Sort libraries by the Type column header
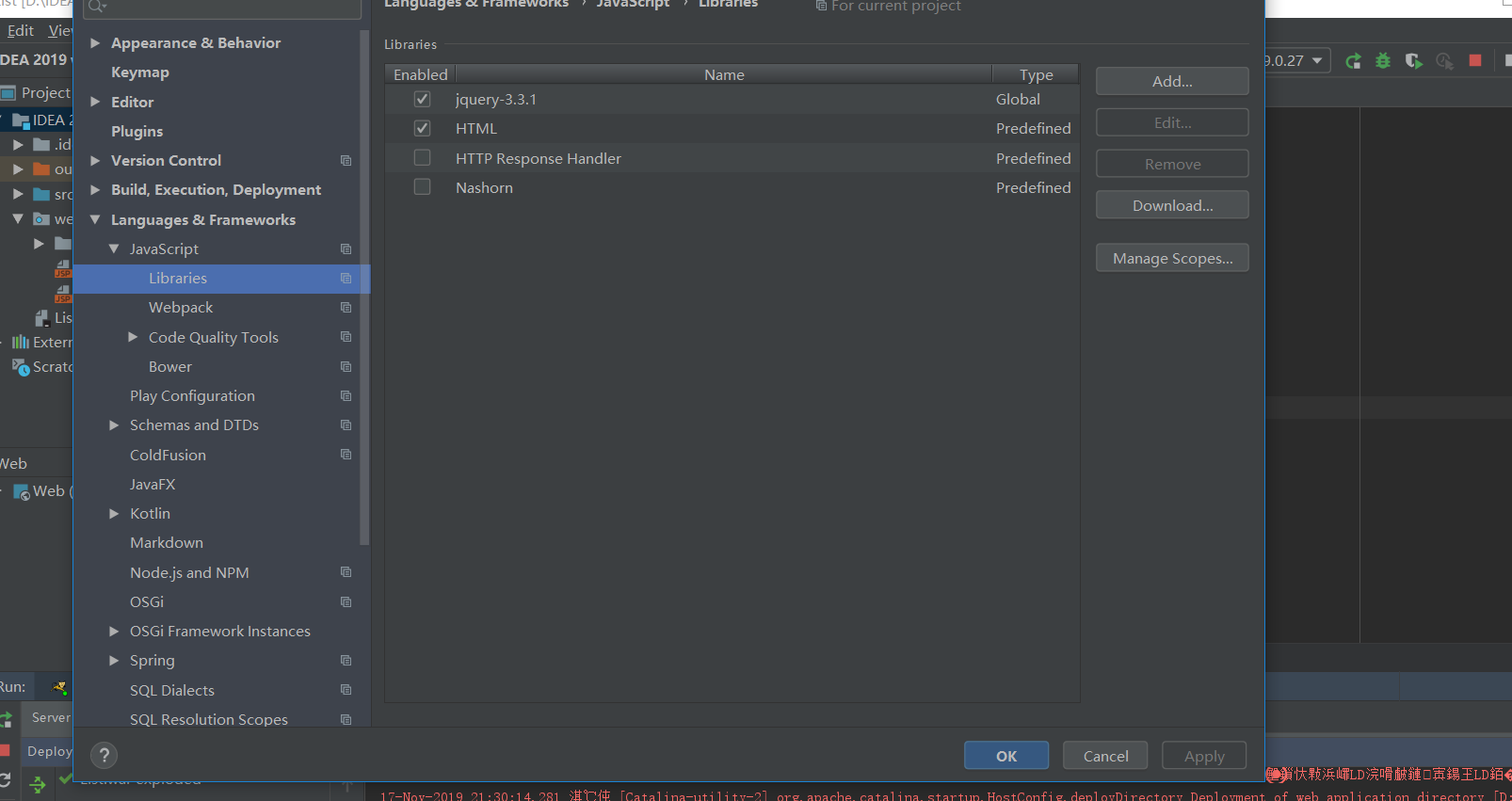 (1036, 74)
